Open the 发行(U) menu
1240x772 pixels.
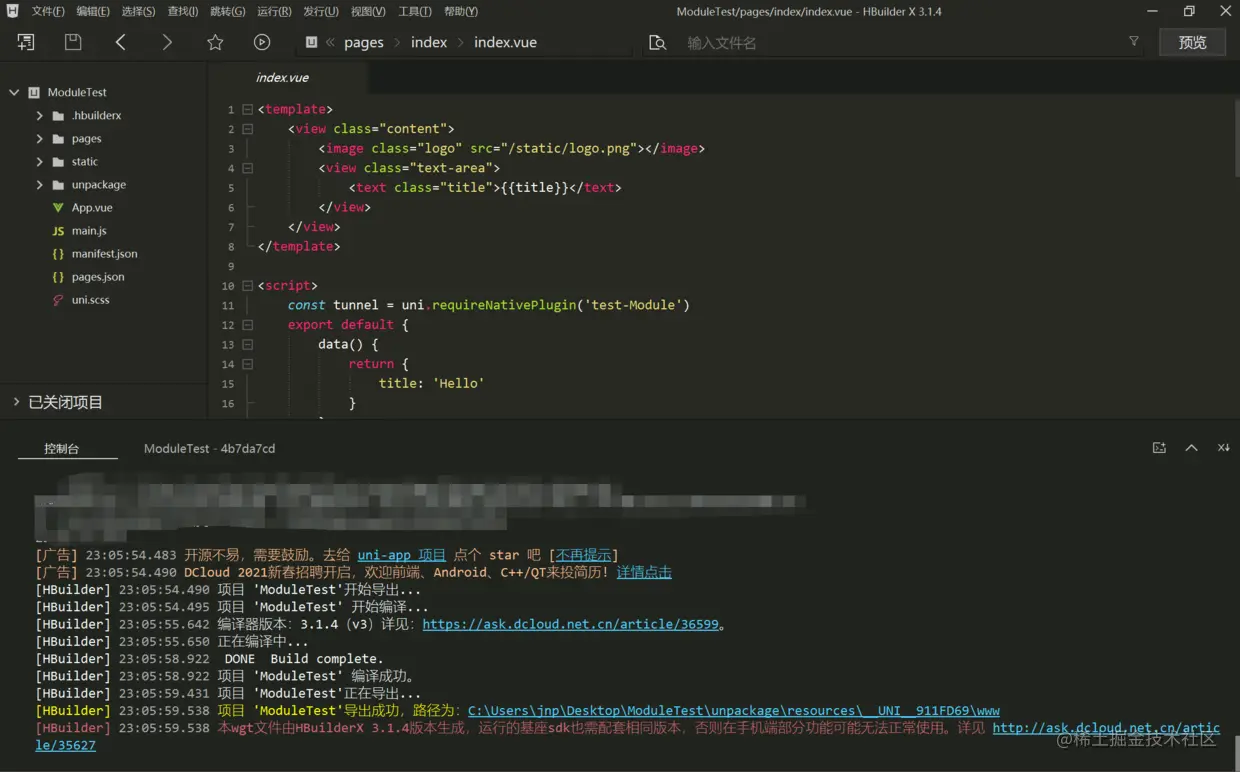click(320, 12)
